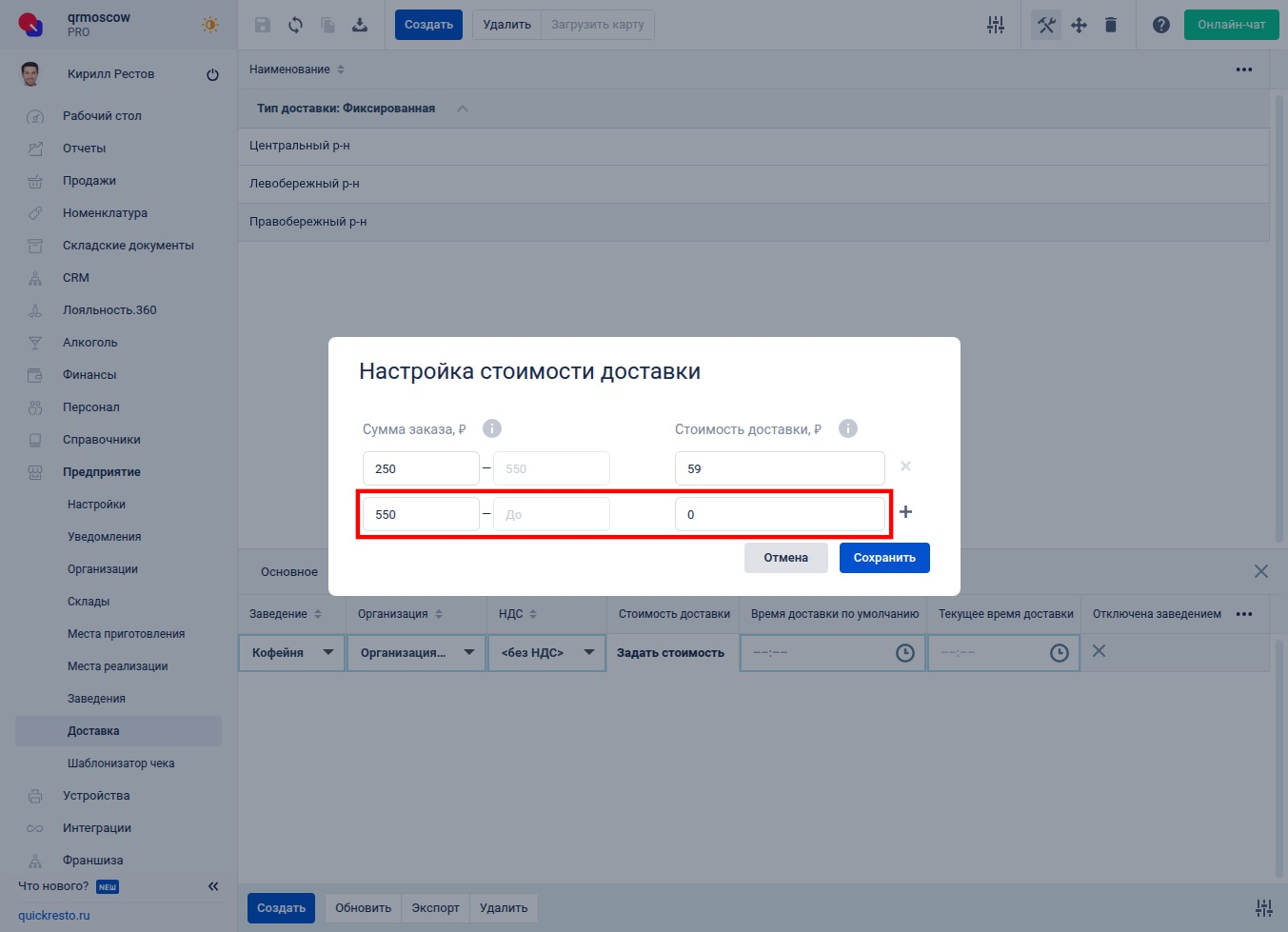
Task: Remove the first delivery cost row
Action: point(905,466)
